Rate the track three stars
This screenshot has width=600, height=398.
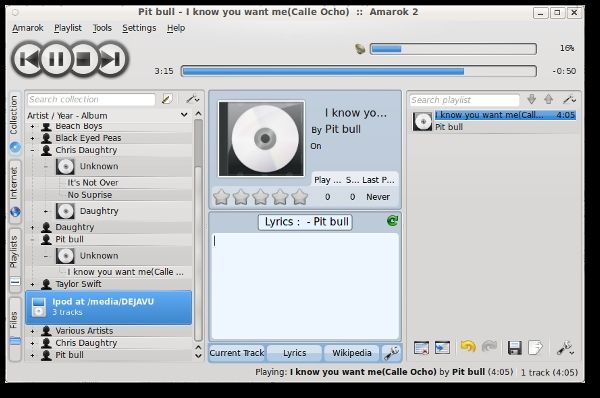[x=261, y=197]
